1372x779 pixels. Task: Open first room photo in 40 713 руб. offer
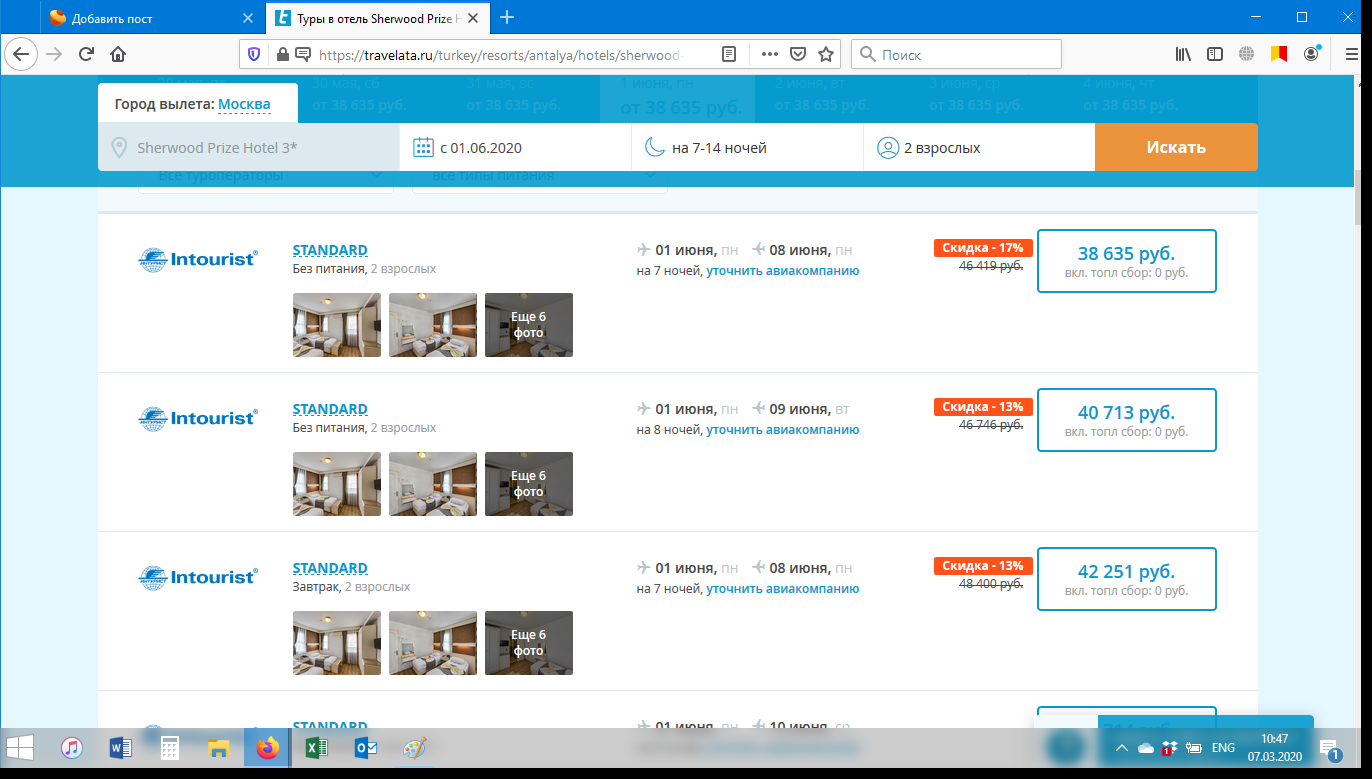click(x=337, y=484)
